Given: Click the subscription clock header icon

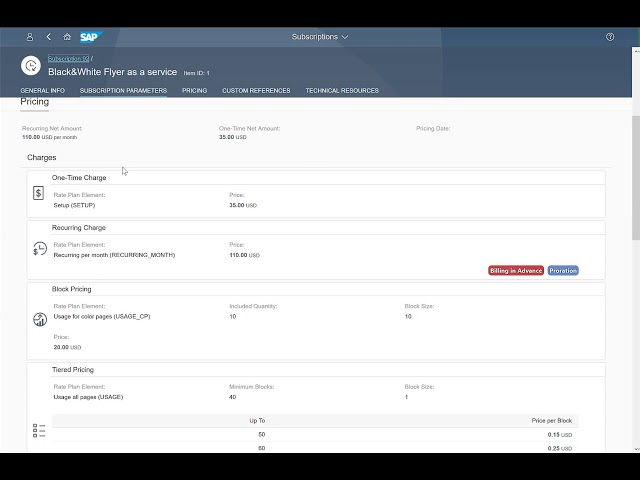Looking at the screenshot, I should click(x=31, y=65).
